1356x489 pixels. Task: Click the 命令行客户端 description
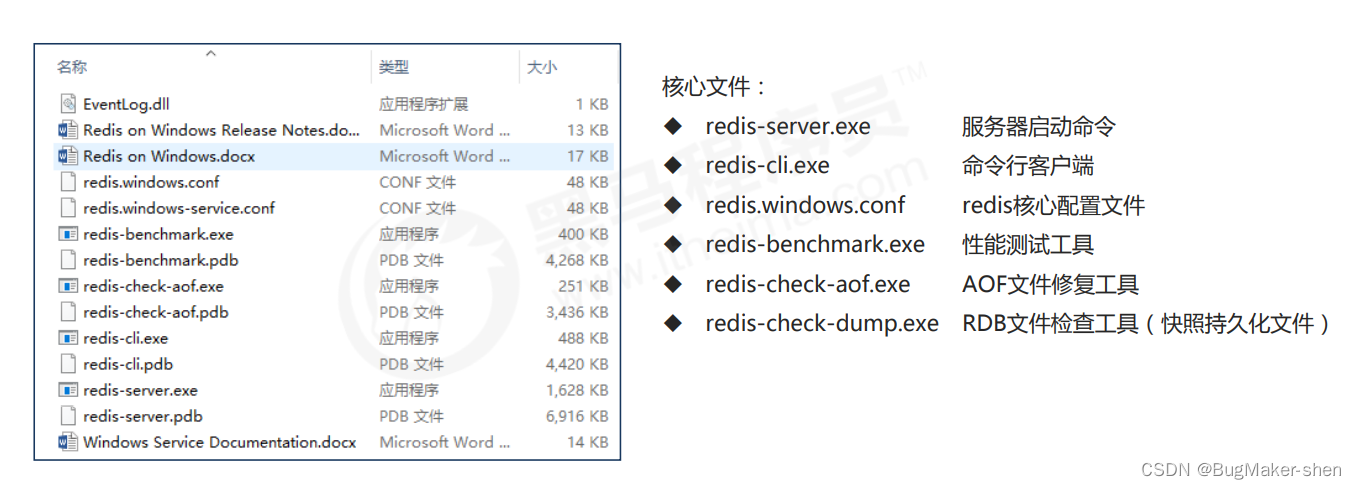coord(1028,165)
